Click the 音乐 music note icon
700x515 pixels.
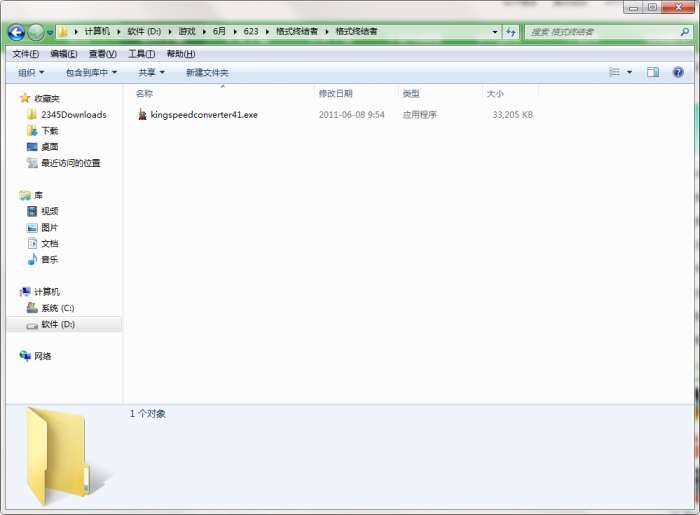tap(32, 259)
